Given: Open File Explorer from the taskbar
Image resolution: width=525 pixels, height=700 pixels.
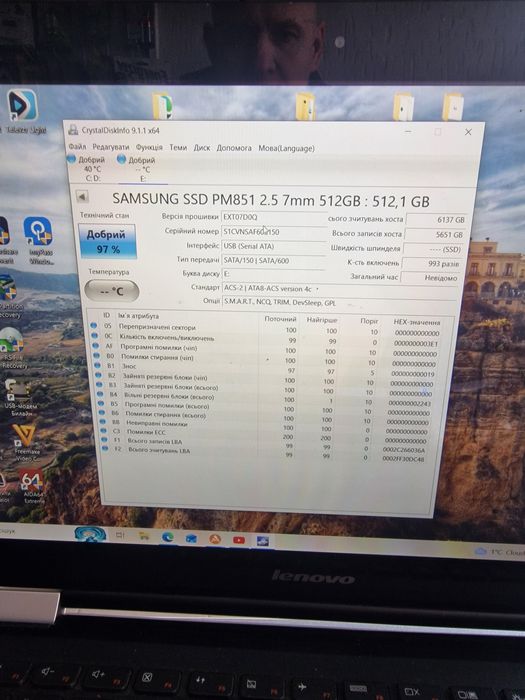Looking at the screenshot, I should point(144,536).
